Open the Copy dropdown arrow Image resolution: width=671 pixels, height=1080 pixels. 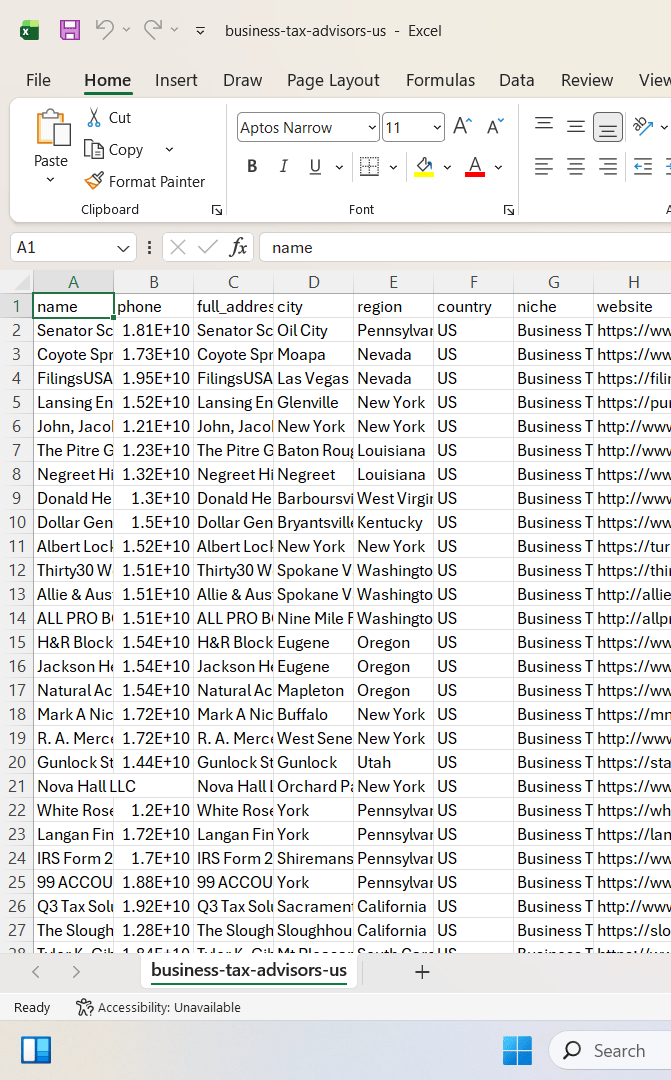169,149
